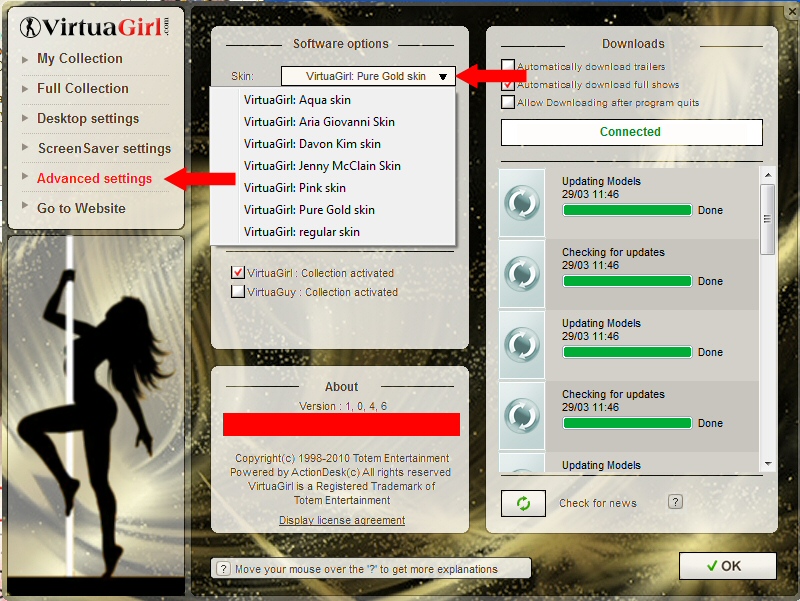
Task: Click question mark icon in hint bar
Action: tap(223, 568)
